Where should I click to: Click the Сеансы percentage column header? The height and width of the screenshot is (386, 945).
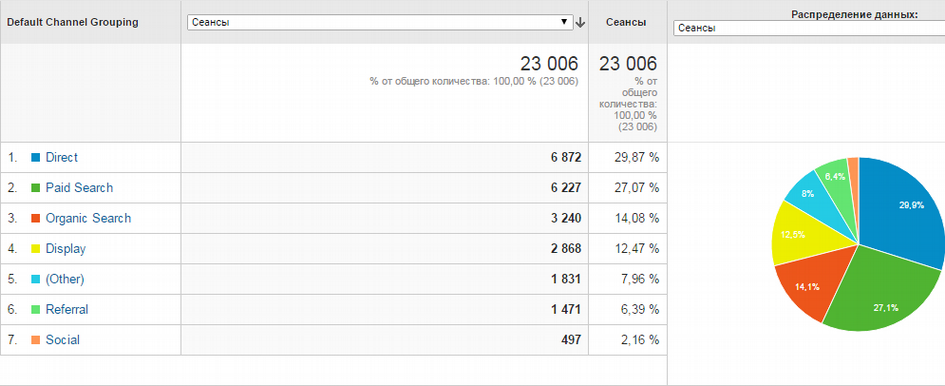(626, 22)
